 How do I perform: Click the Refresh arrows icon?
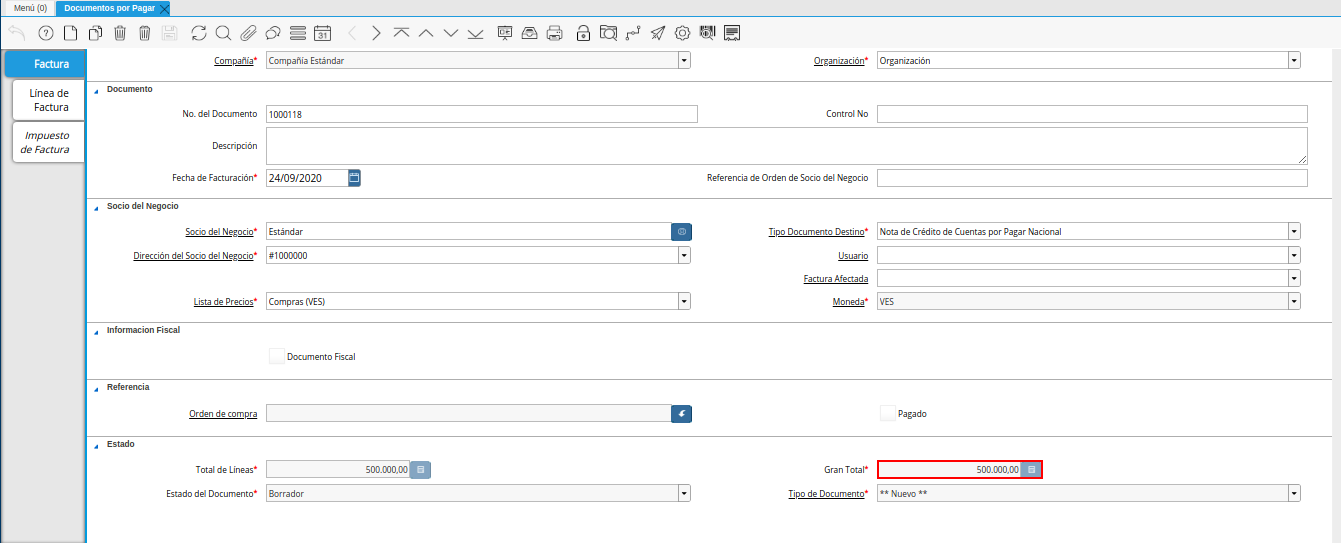click(199, 33)
